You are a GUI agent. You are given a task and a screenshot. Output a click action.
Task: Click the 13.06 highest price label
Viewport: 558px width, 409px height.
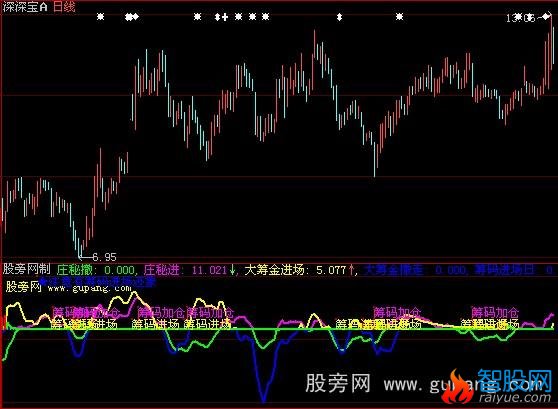520,18
